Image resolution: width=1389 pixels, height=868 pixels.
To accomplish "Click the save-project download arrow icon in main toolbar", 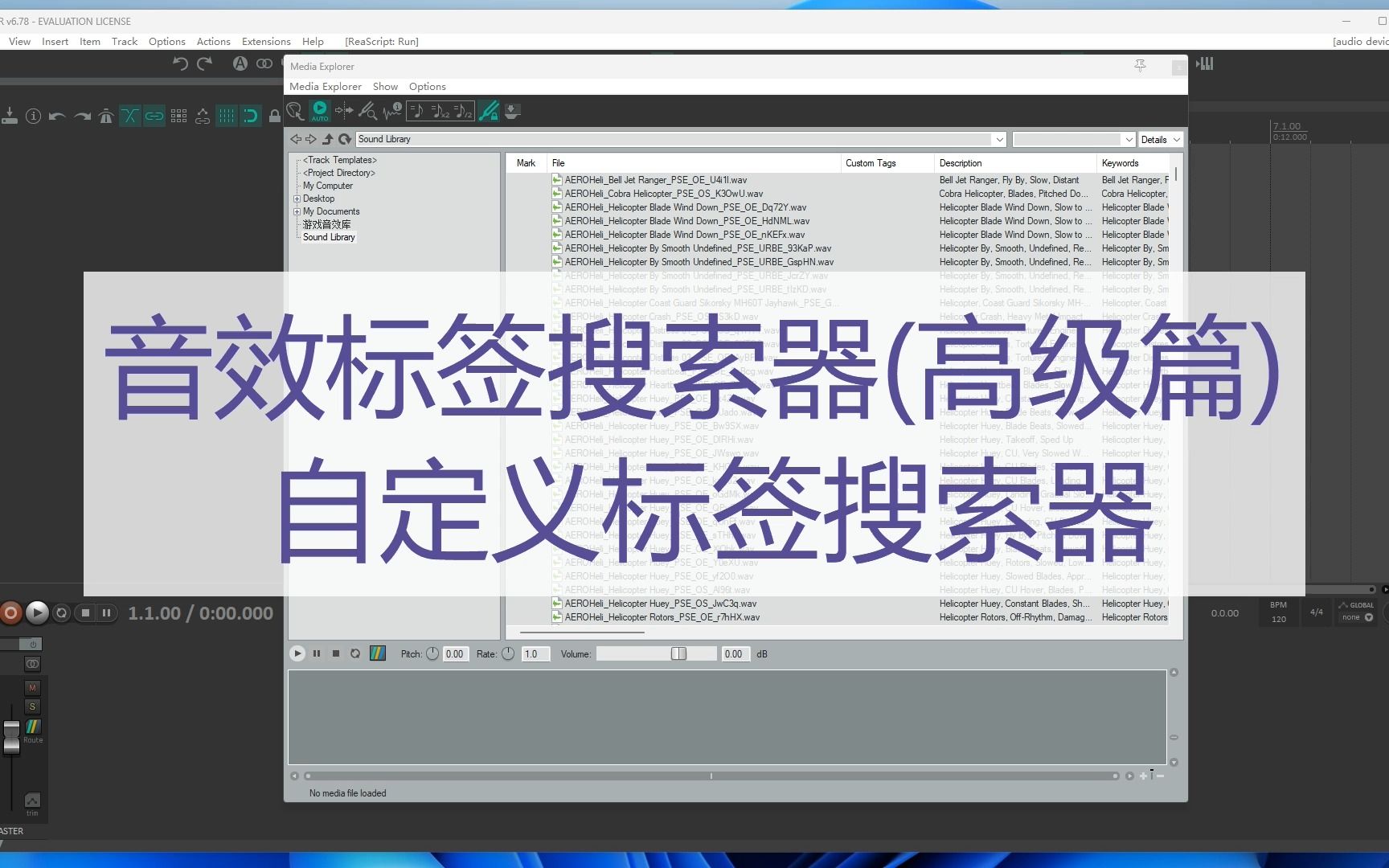I will [10, 116].
